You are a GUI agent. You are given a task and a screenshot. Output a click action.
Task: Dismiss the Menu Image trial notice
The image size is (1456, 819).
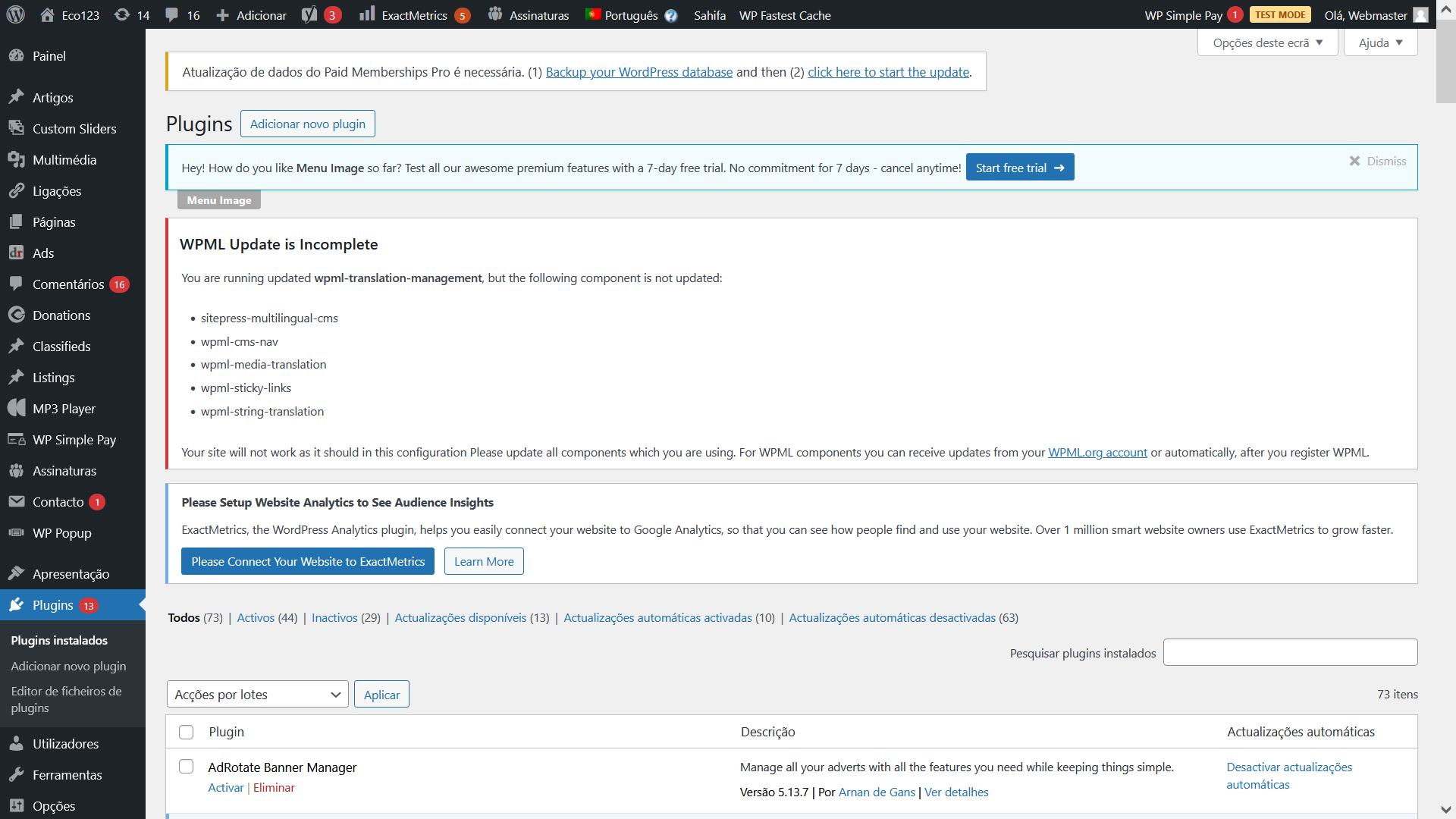coord(1377,161)
